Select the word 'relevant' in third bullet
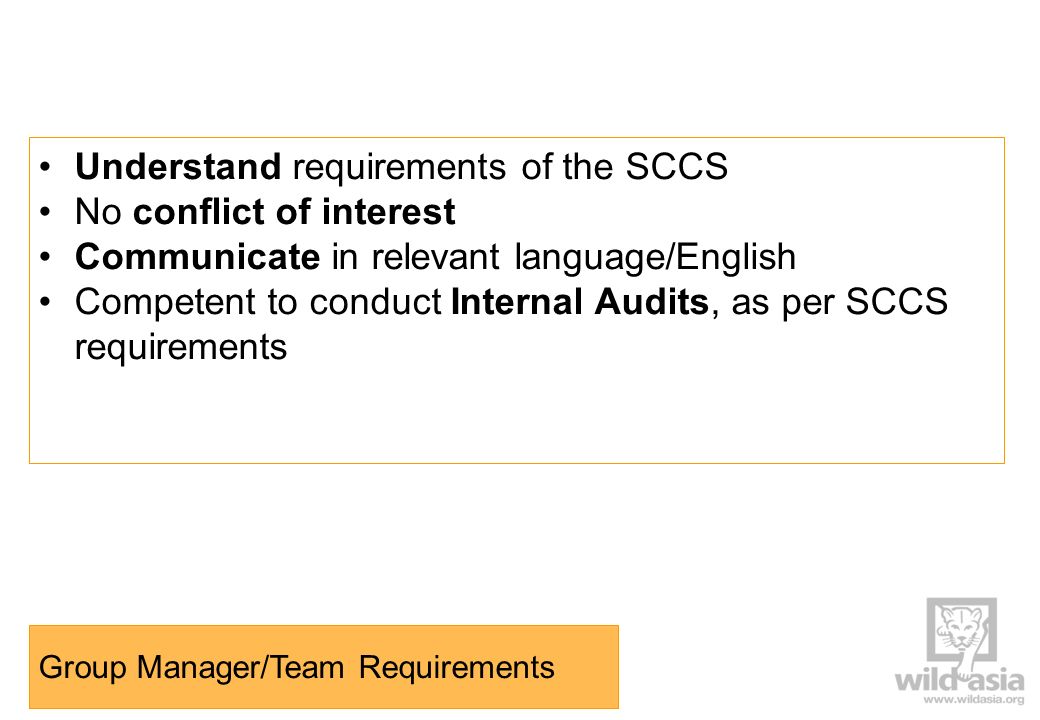Viewport: 1040px width, 720px height. coord(435,257)
